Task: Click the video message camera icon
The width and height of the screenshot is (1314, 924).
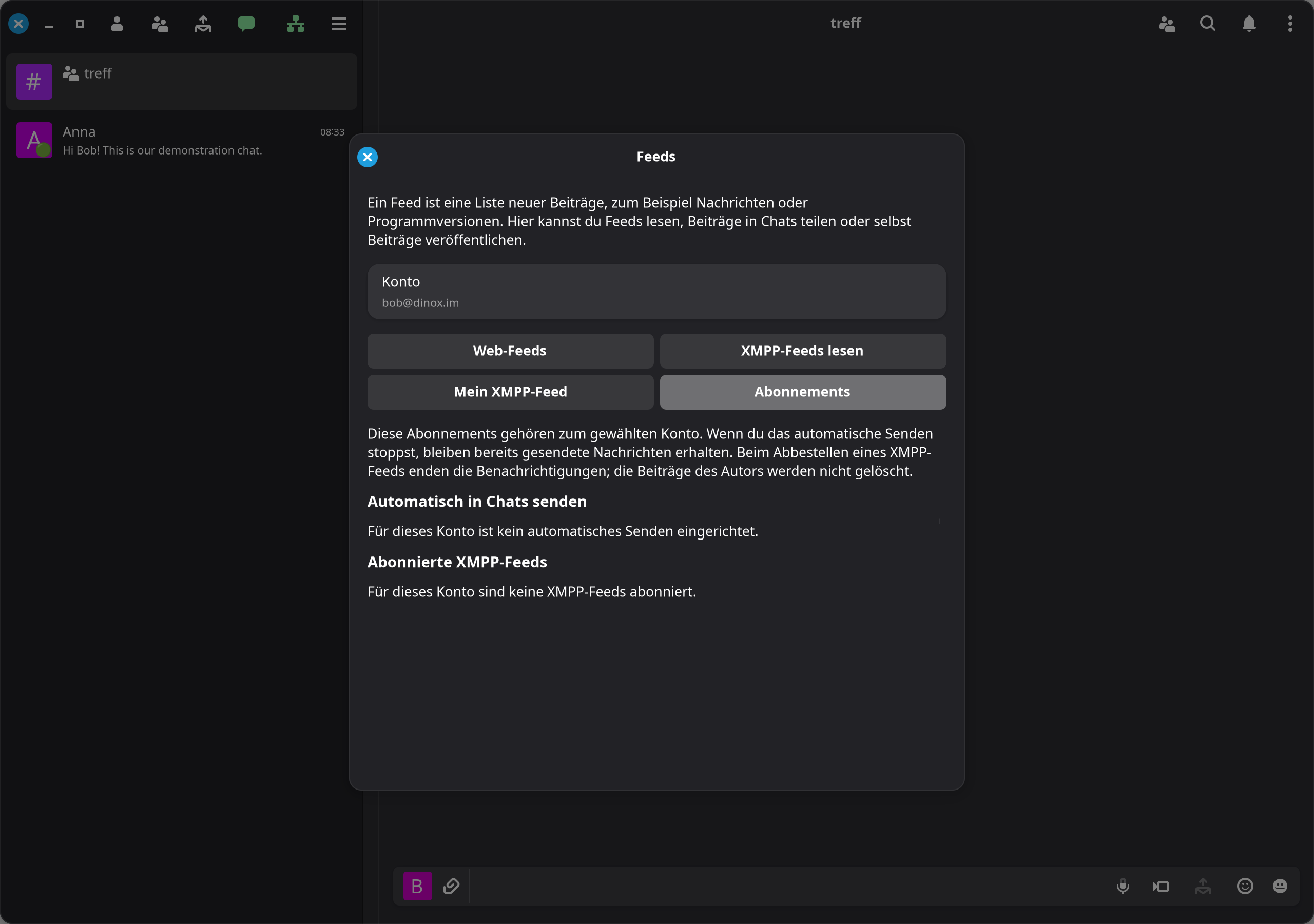Action: [x=1161, y=886]
